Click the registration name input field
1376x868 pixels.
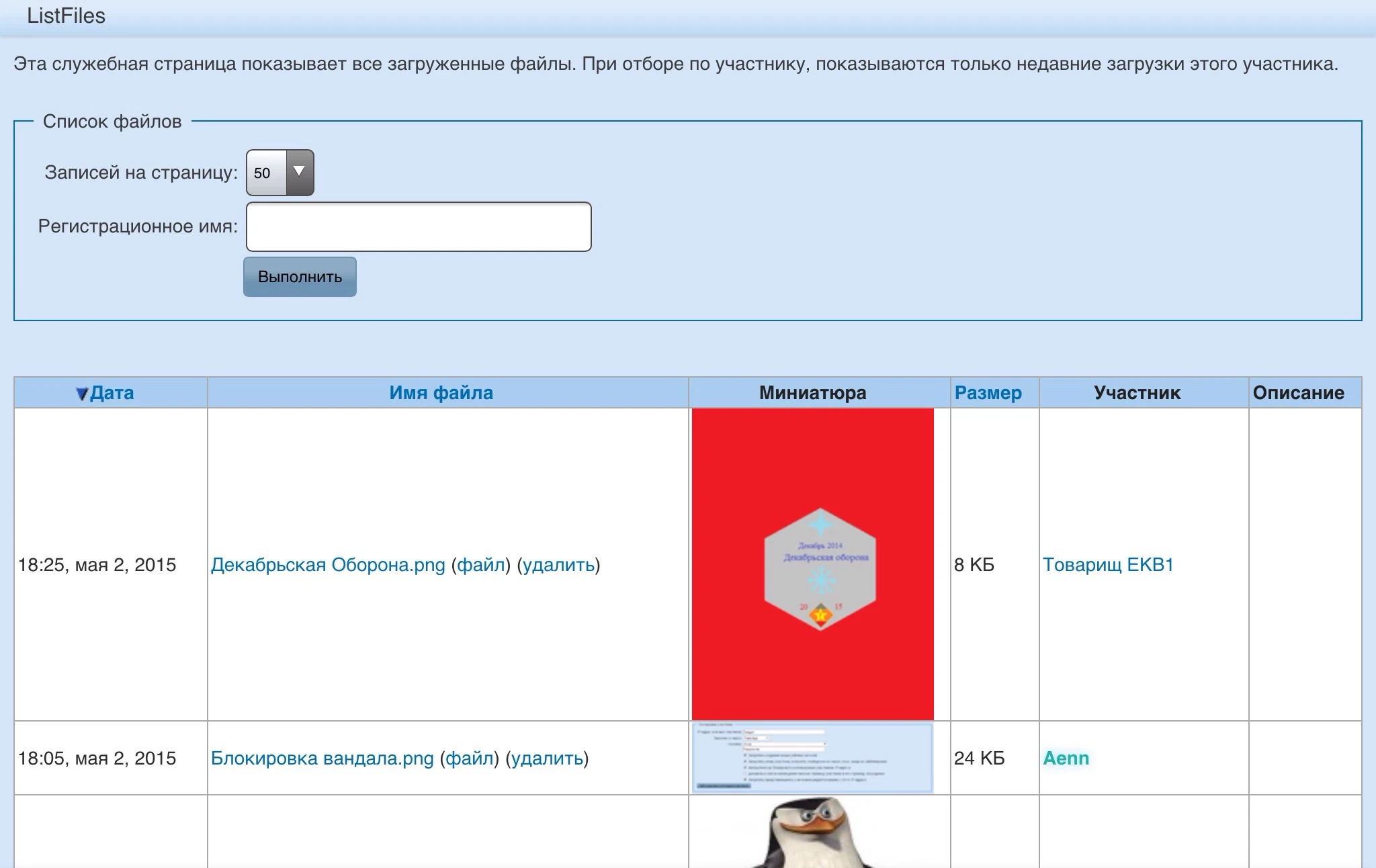click(x=419, y=227)
